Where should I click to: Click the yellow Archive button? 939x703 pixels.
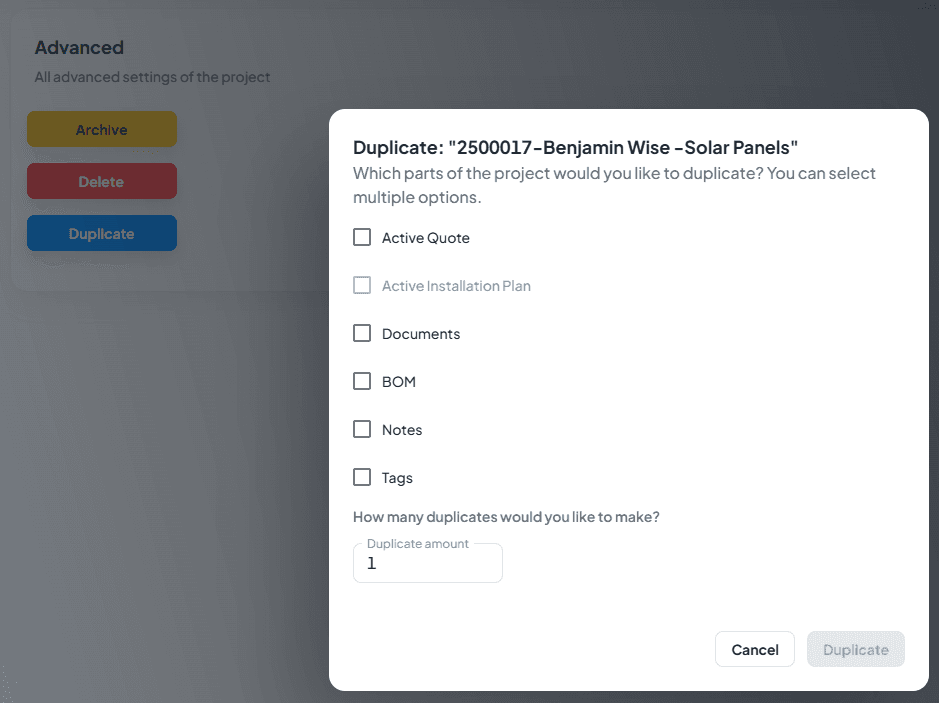tap(102, 130)
